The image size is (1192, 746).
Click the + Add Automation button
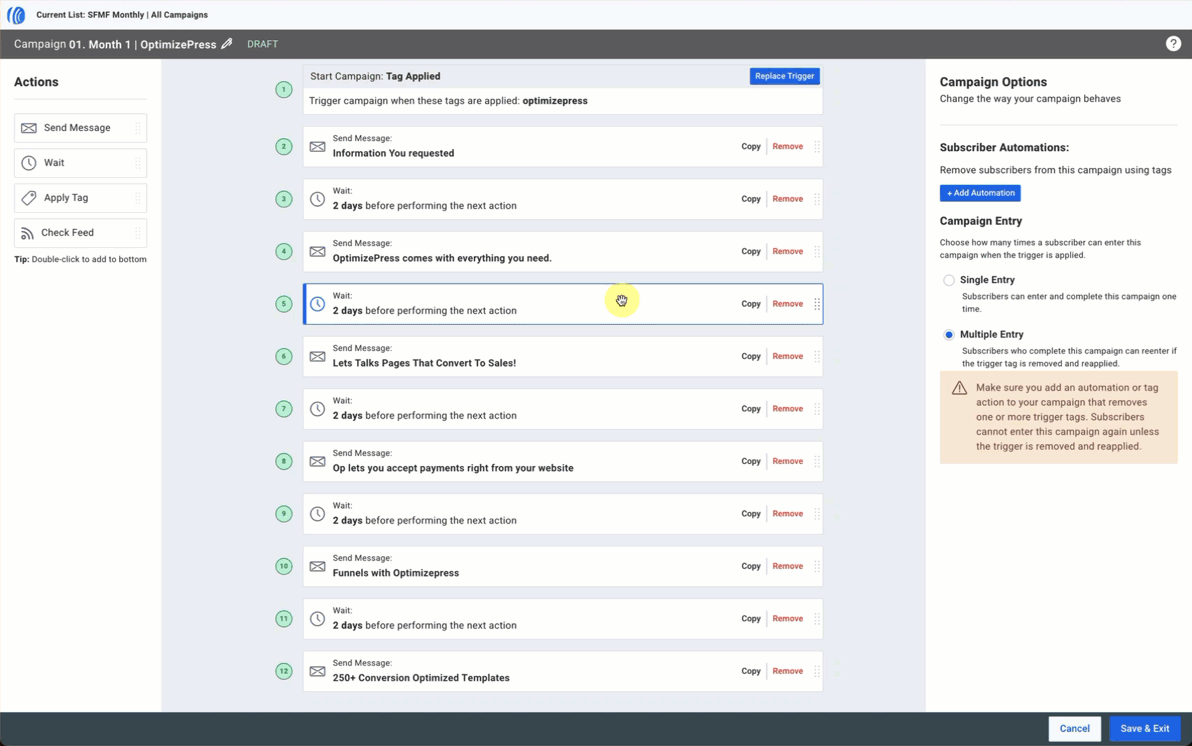(x=980, y=193)
